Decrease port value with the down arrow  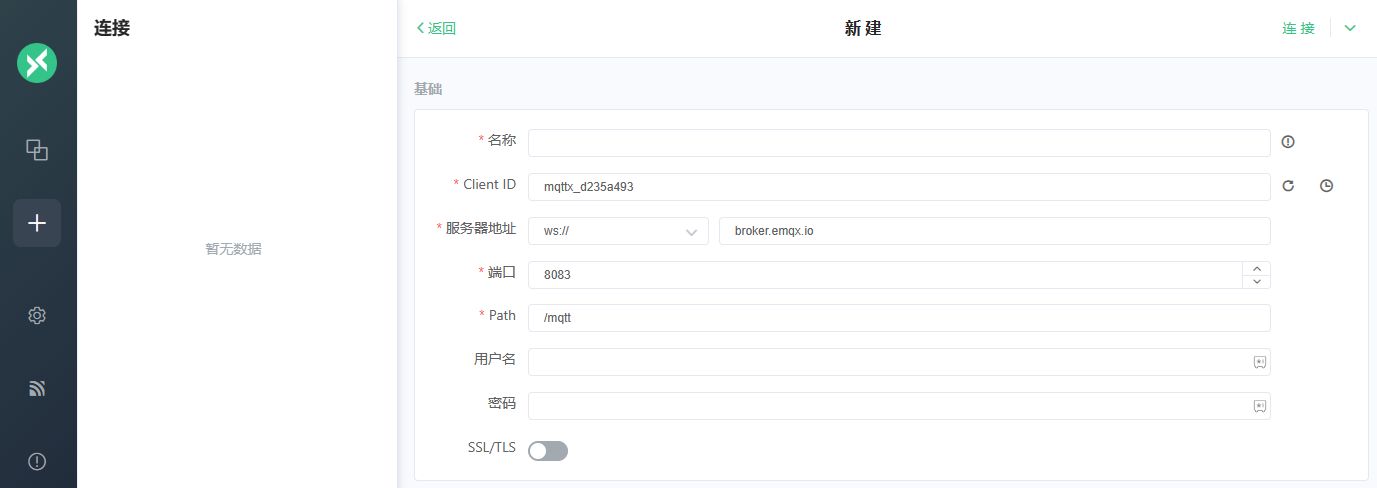1256,281
